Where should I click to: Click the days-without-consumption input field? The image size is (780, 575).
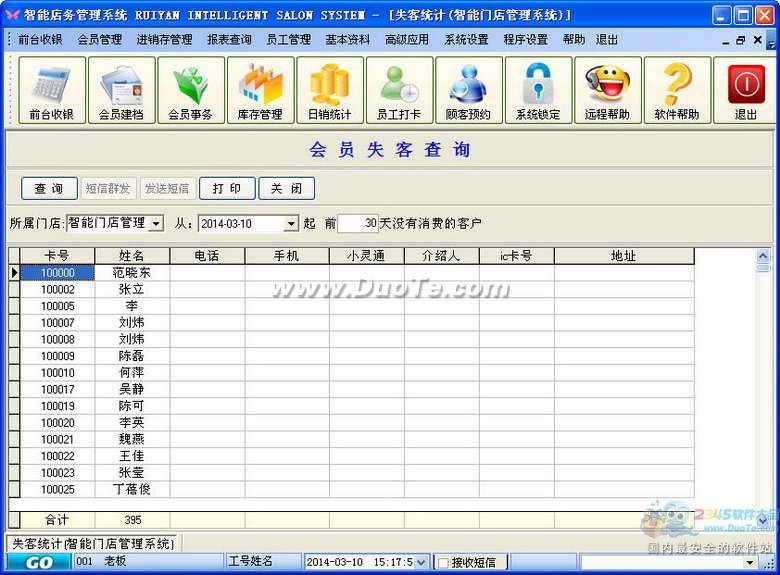pyautogui.click(x=358, y=223)
